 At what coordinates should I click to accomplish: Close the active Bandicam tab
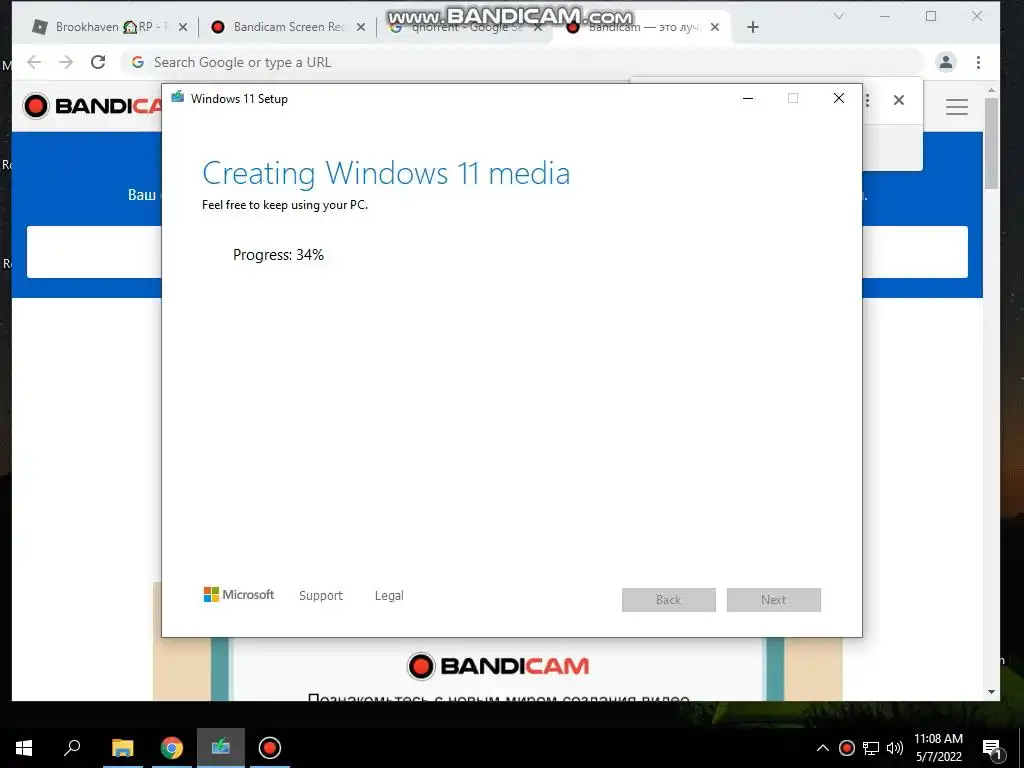coord(715,27)
